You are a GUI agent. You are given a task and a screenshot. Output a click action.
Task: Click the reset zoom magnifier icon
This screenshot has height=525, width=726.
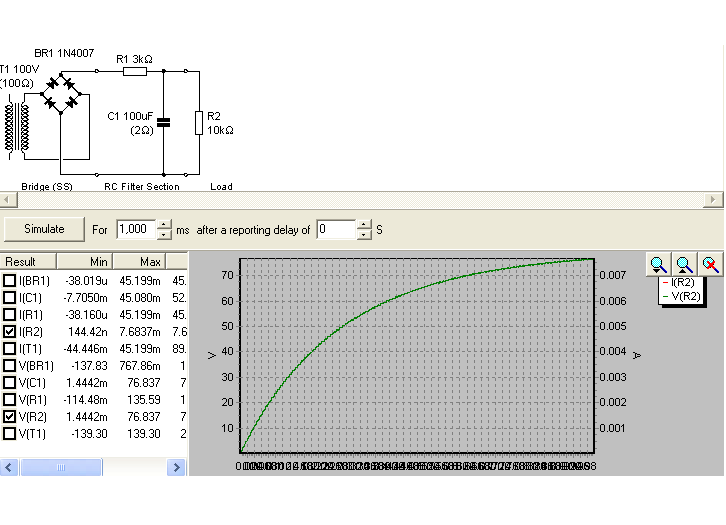click(x=710, y=265)
